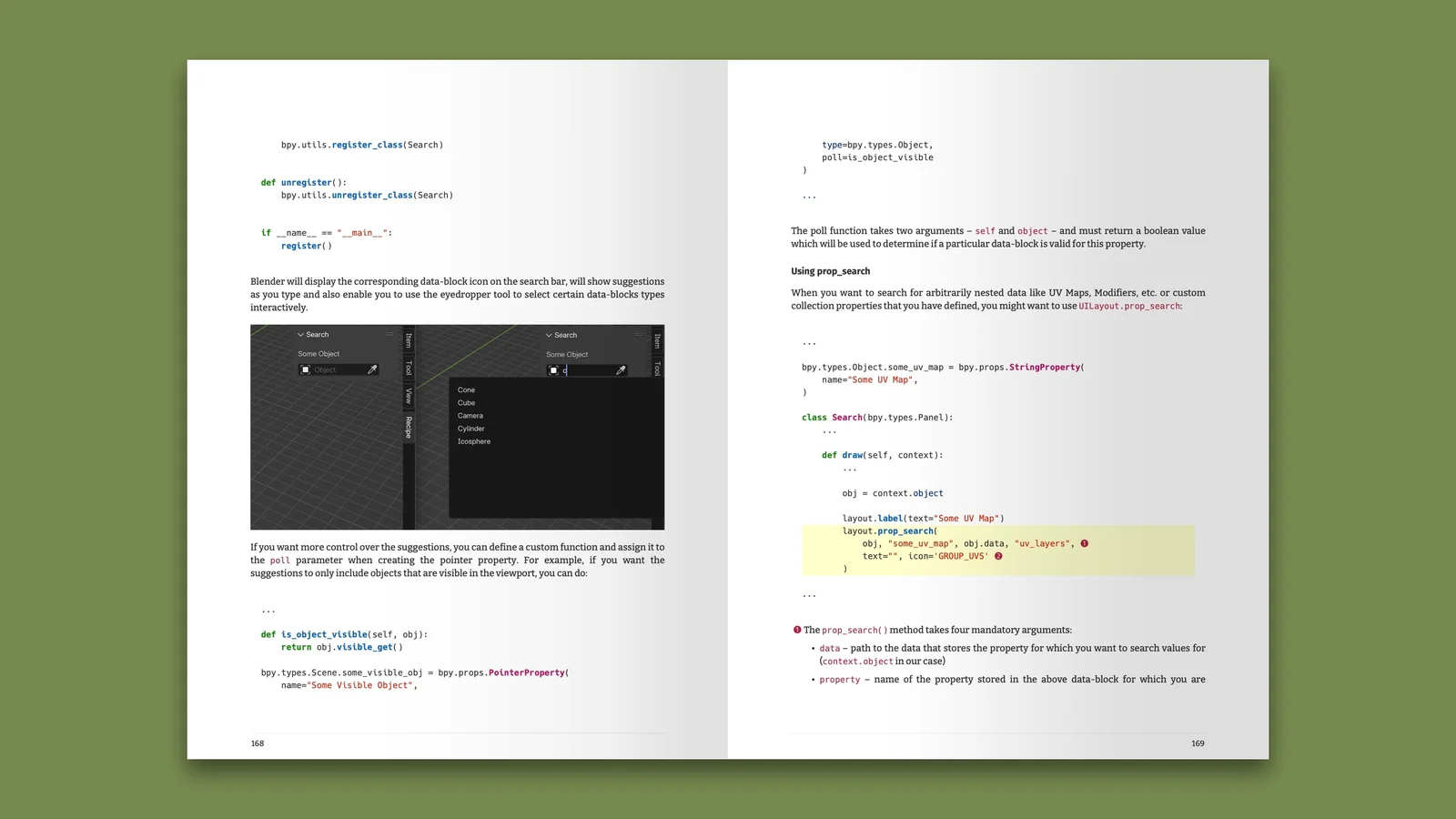Click the eyedropper icon in the right search field
This screenshot has width=1456, height=819.
pyautogui.click(x=620, y=369)
